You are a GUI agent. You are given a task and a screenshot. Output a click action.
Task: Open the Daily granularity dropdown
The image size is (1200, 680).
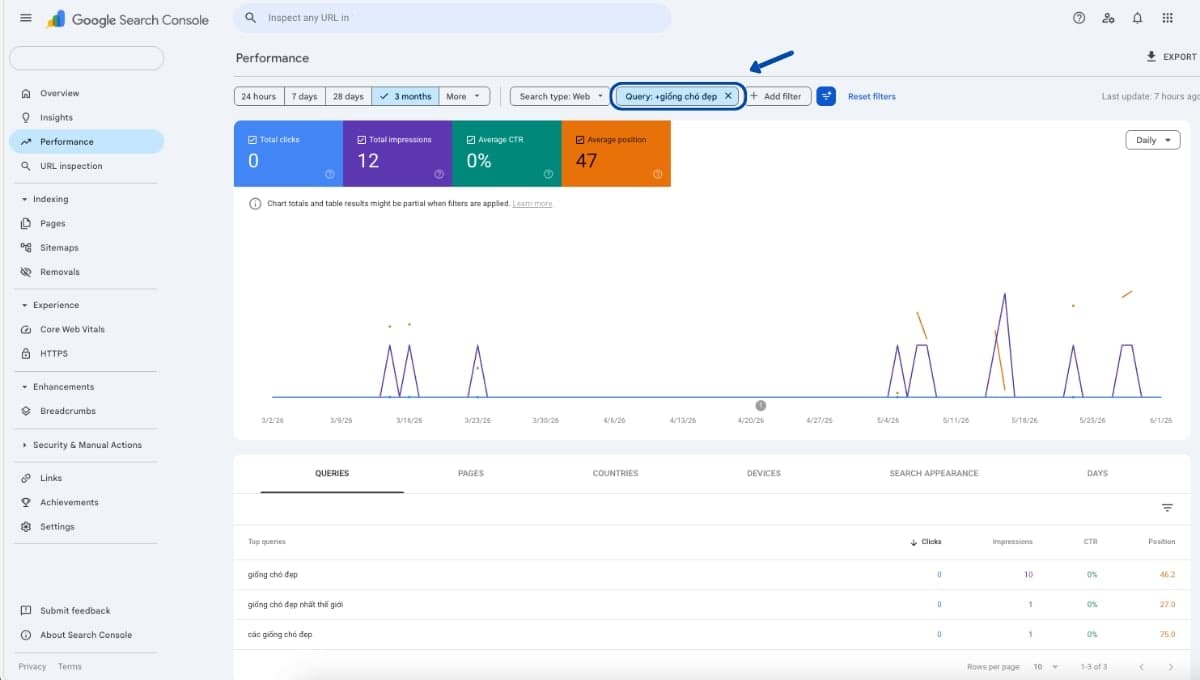1153,140
